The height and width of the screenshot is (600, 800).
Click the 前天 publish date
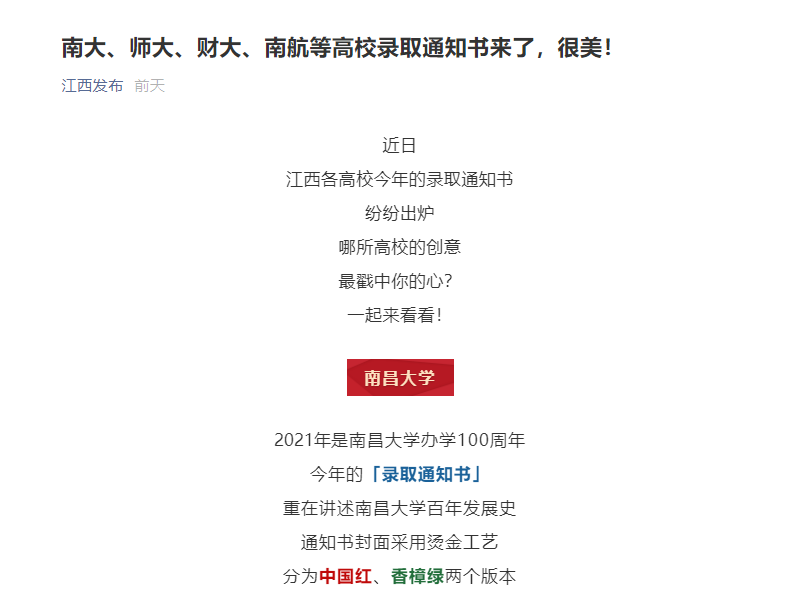[149, 86]
